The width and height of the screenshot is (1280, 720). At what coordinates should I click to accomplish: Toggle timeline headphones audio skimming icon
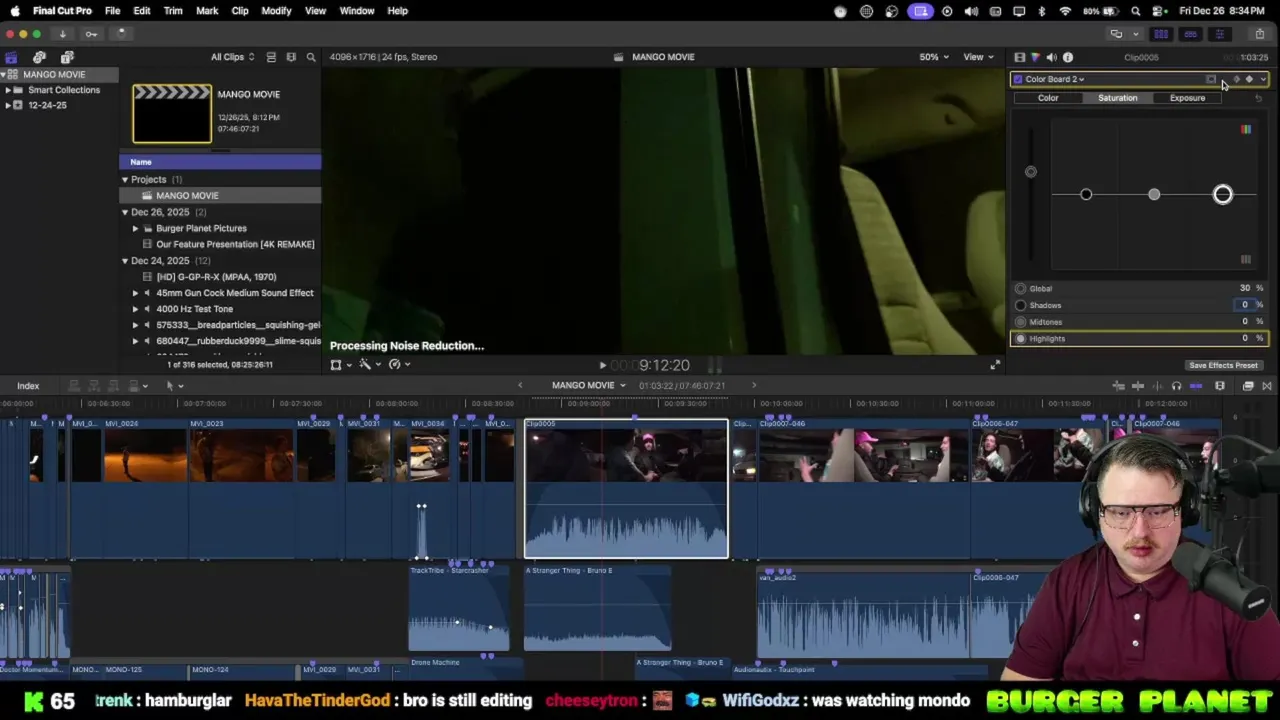[x=1176, y=386]
